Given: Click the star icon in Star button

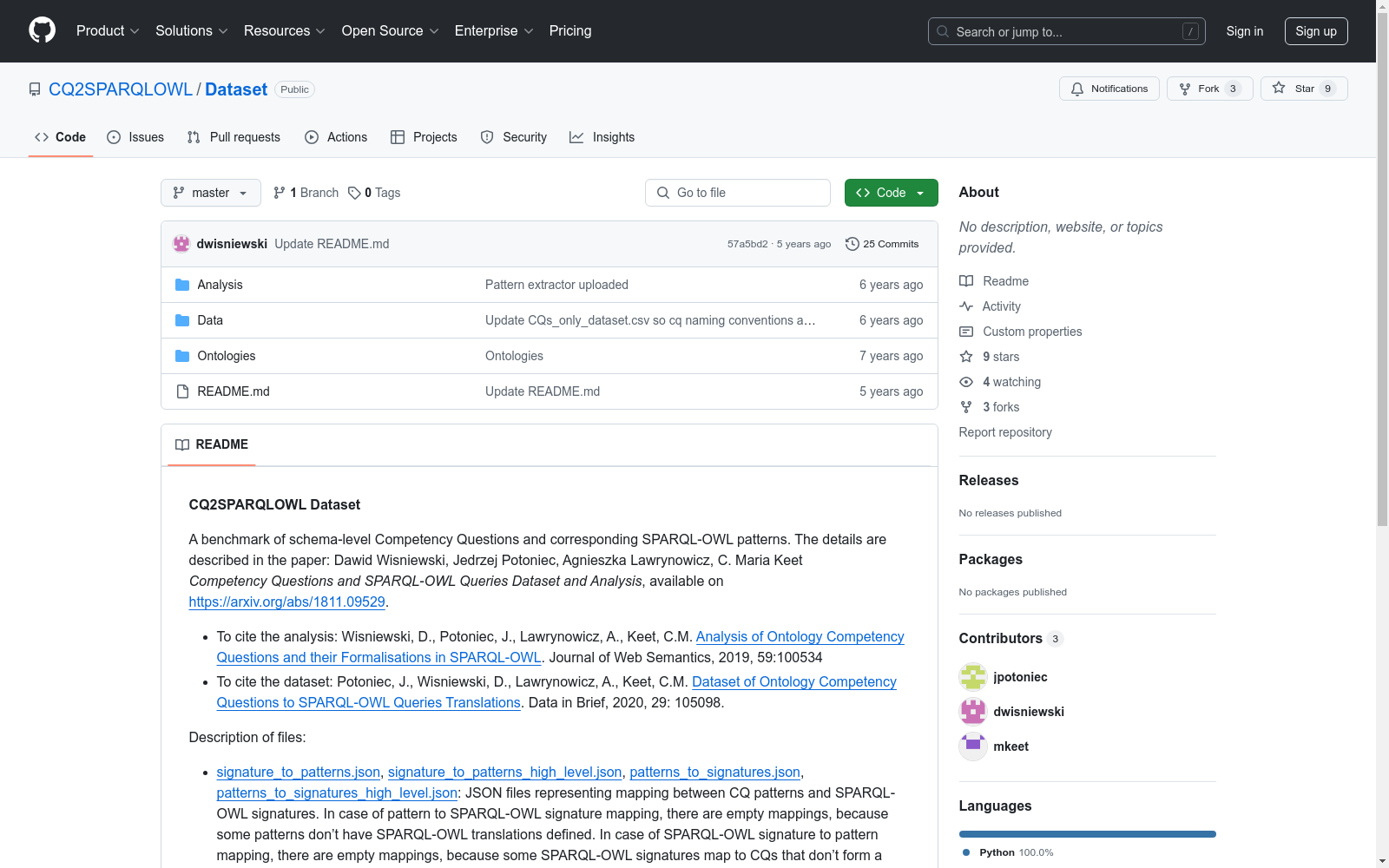Looking at the screenshot, I should (1279, 88).
